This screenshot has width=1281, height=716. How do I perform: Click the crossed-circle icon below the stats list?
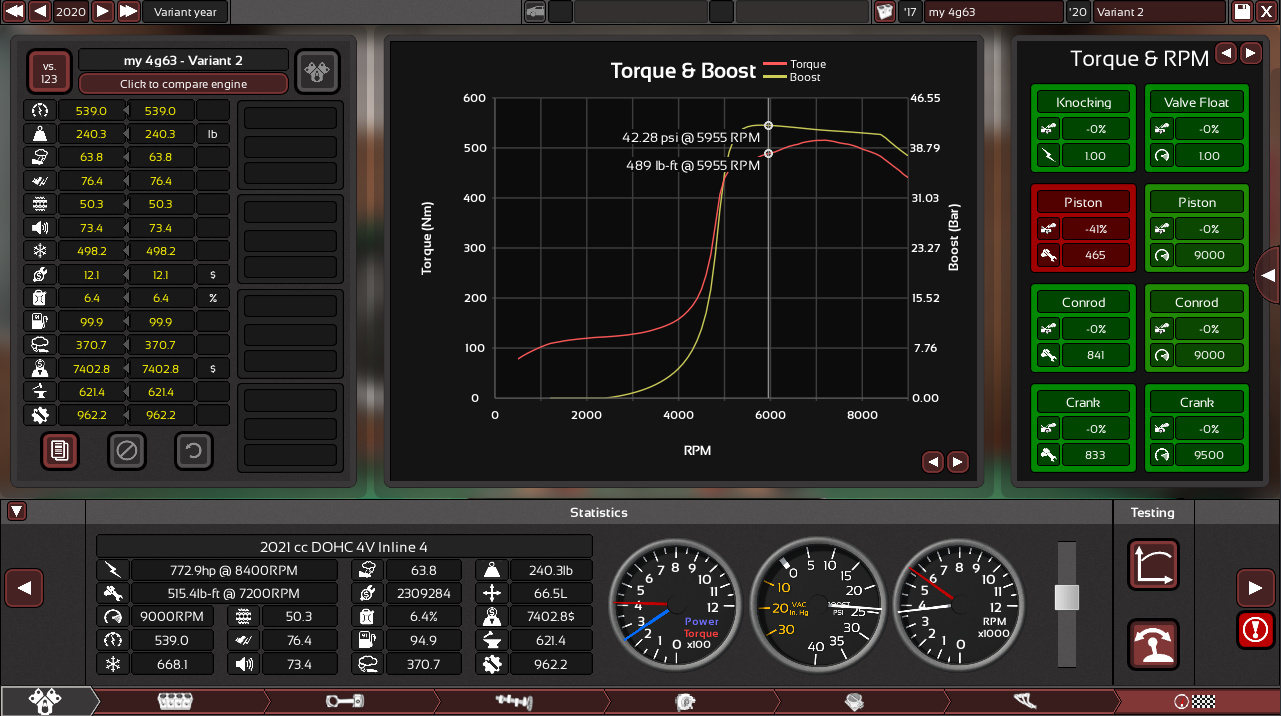coord(126,451)
